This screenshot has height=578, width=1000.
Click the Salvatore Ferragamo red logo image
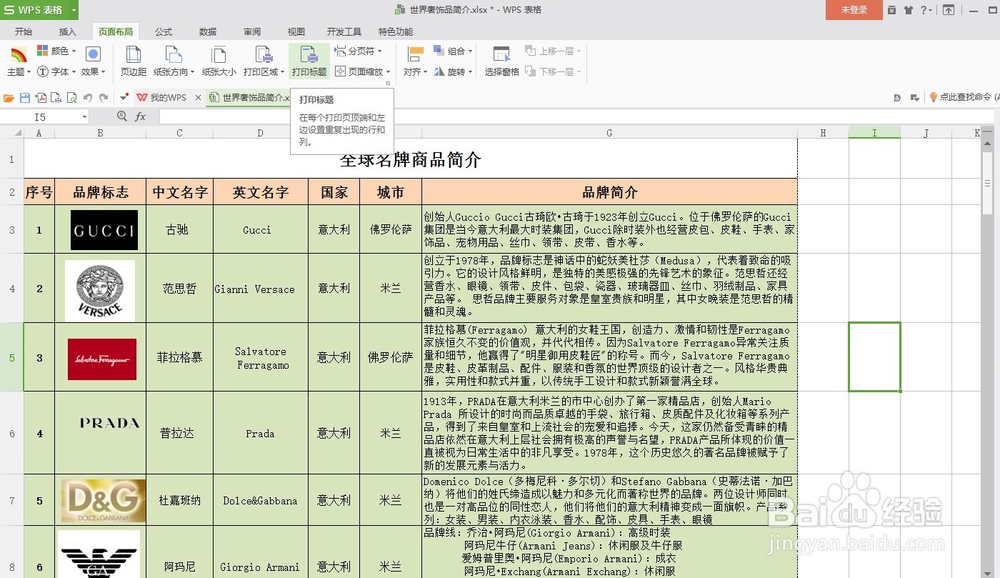pyautogui.click(x=102, y=359)
